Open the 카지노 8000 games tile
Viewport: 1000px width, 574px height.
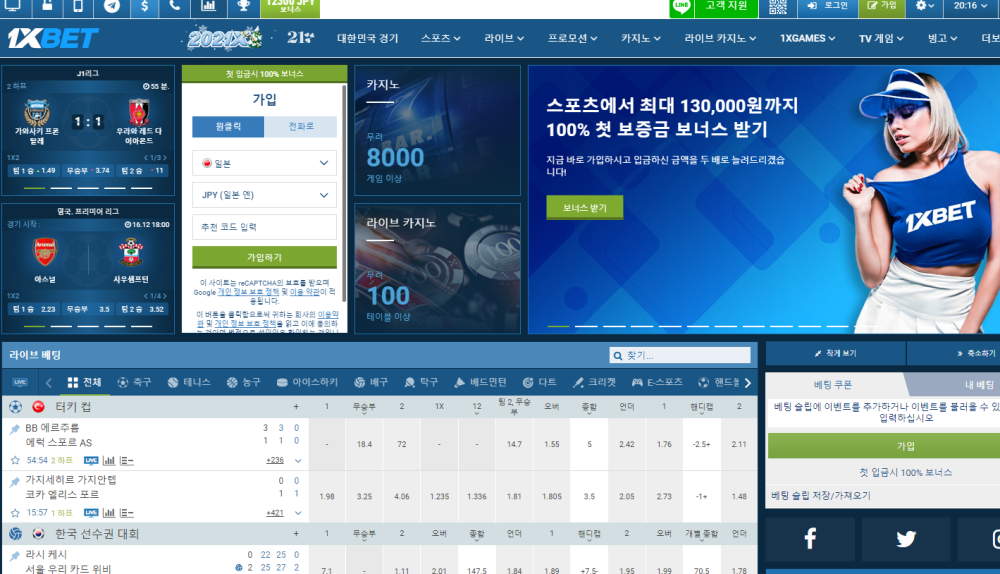click(438, 130)
